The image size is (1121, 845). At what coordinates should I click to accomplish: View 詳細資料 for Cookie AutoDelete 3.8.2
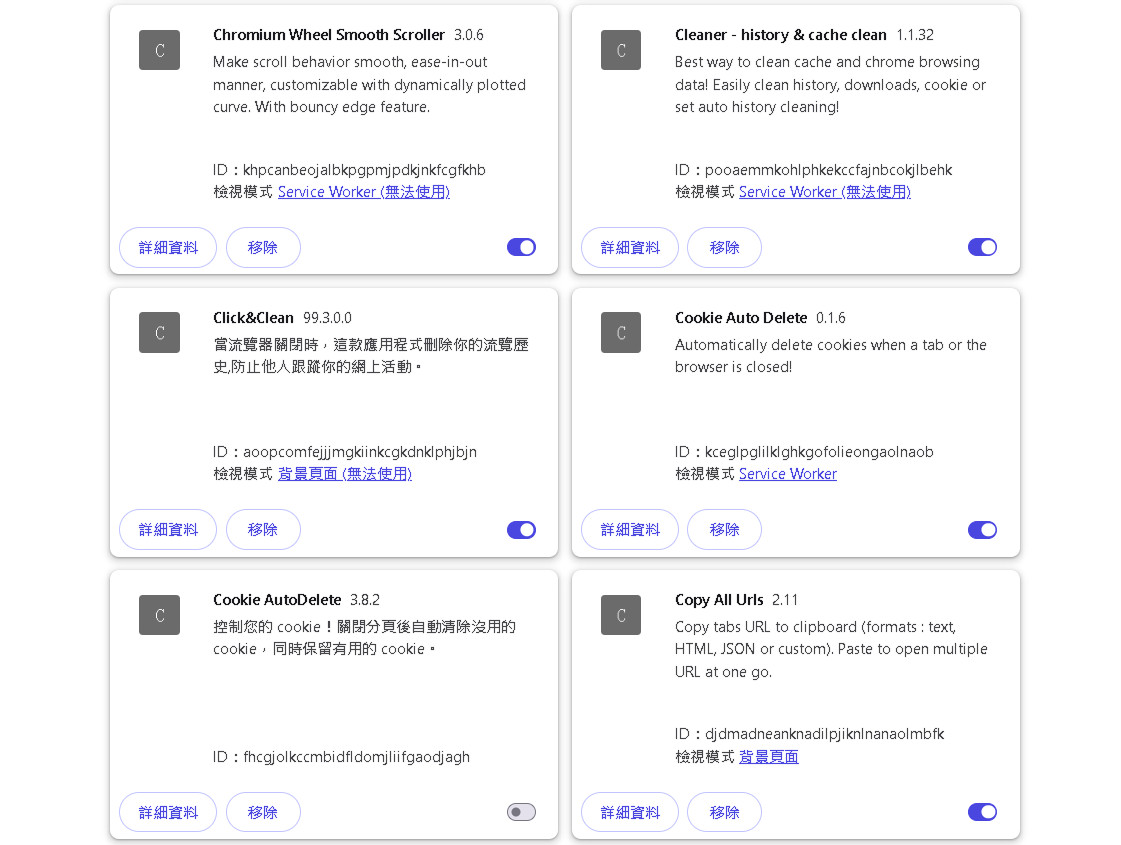click(168, 812)
